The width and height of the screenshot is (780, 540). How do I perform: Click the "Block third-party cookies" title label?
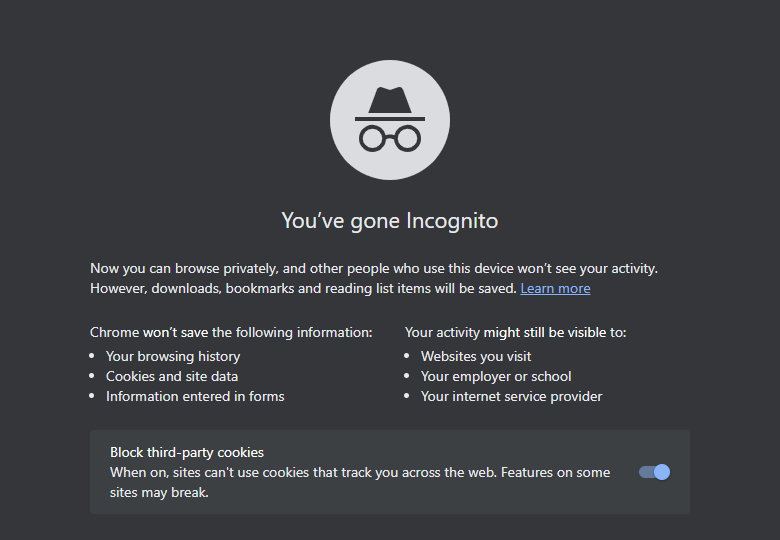coord(187,452)
